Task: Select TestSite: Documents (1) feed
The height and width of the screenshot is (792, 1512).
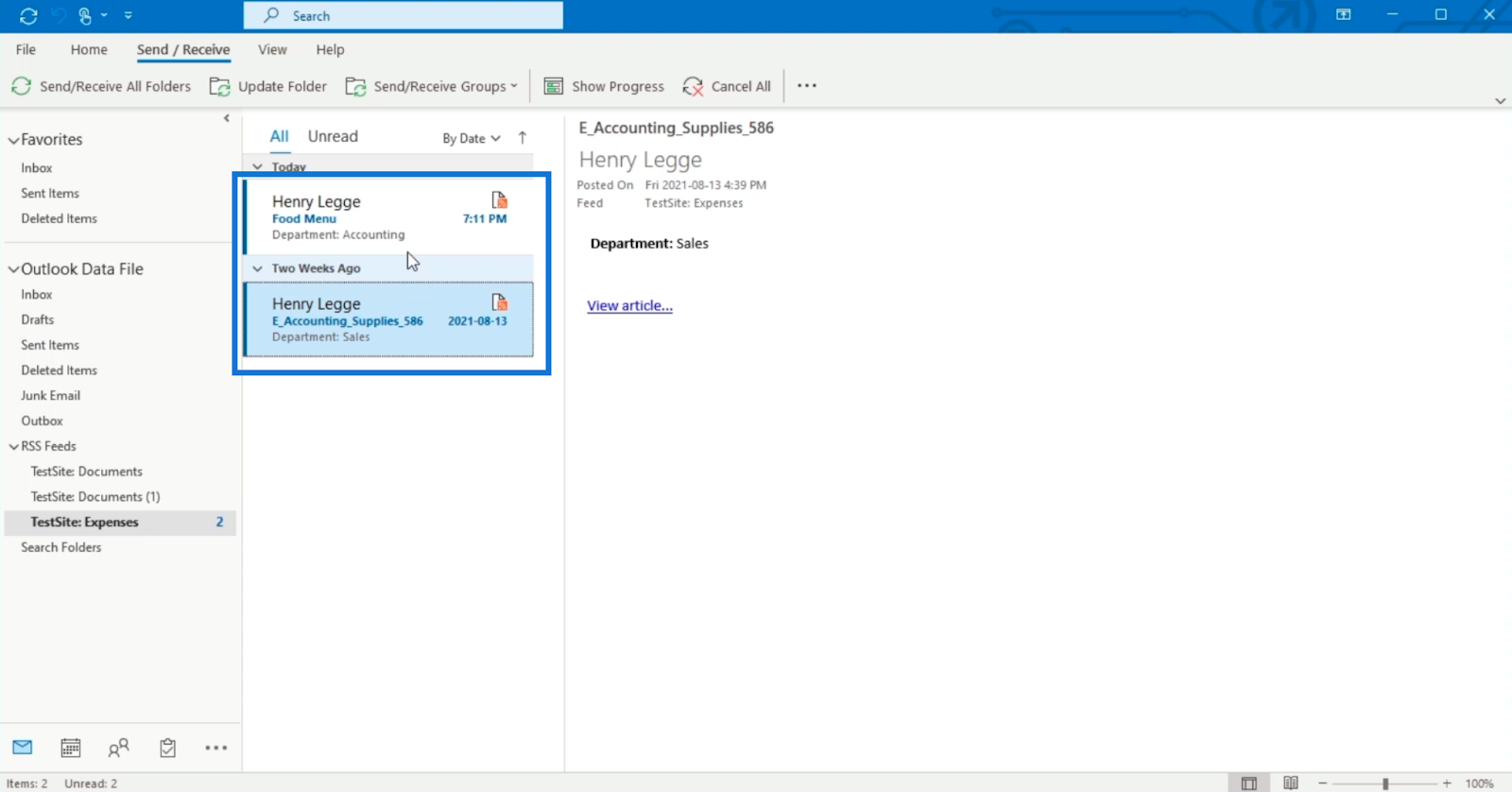Action: pyautogui.click(x=94, y=496)
